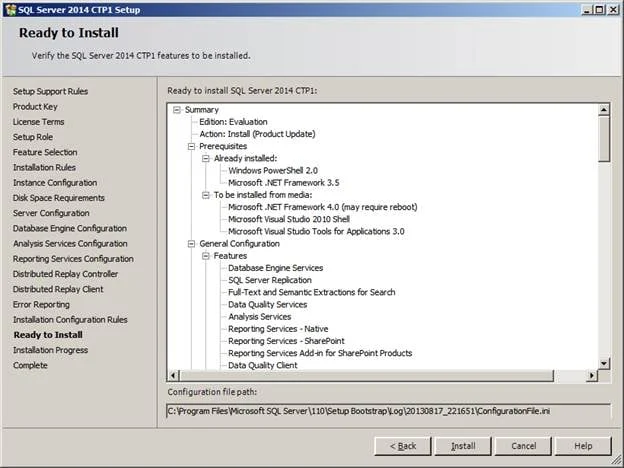624x468 pixels.
Task: Select 'Data Quality Client' row
Action: pos(263,365)
